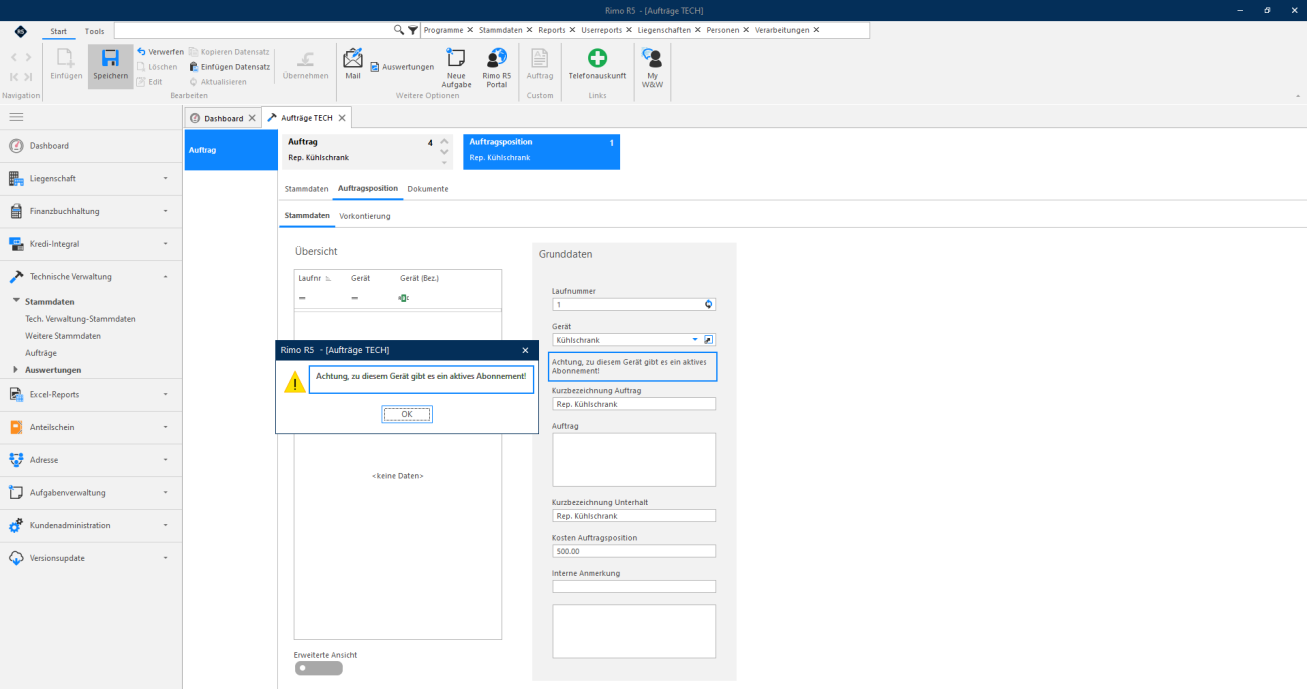Open Tech. Verwaltung-Stammdaten tree item

[80, 319]
